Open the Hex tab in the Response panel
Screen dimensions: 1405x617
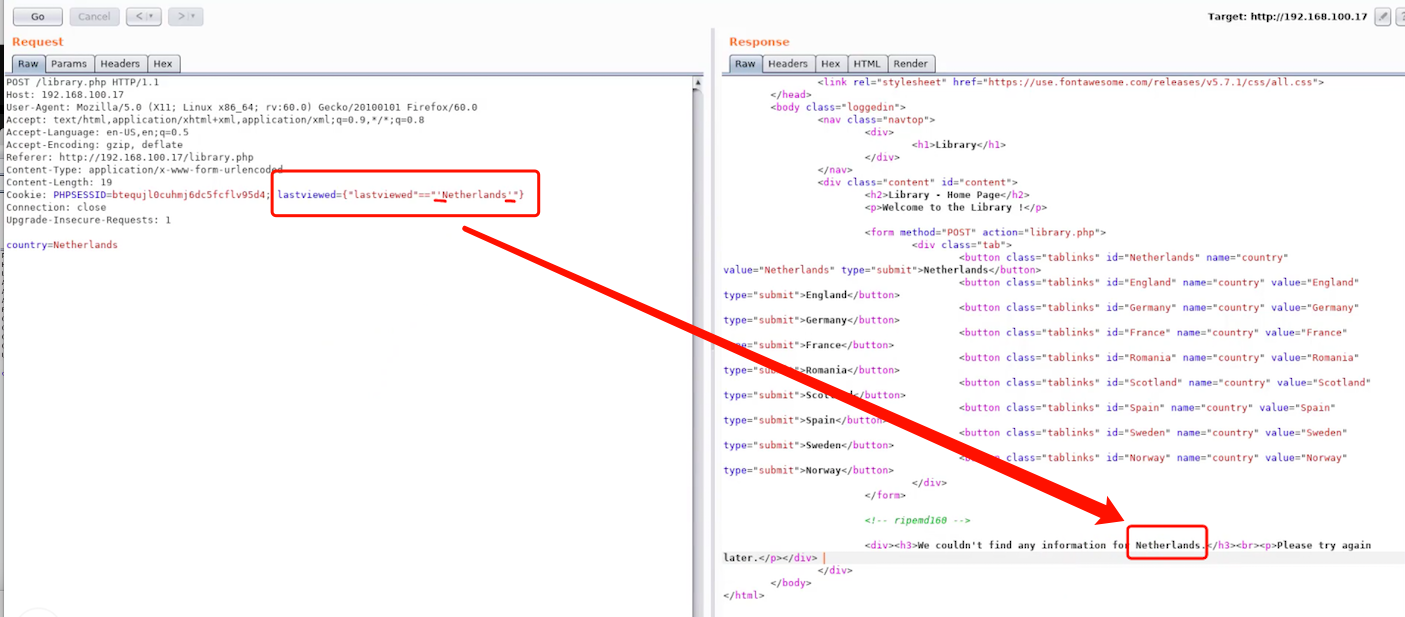pyautogui.click(x=831, y=64)
